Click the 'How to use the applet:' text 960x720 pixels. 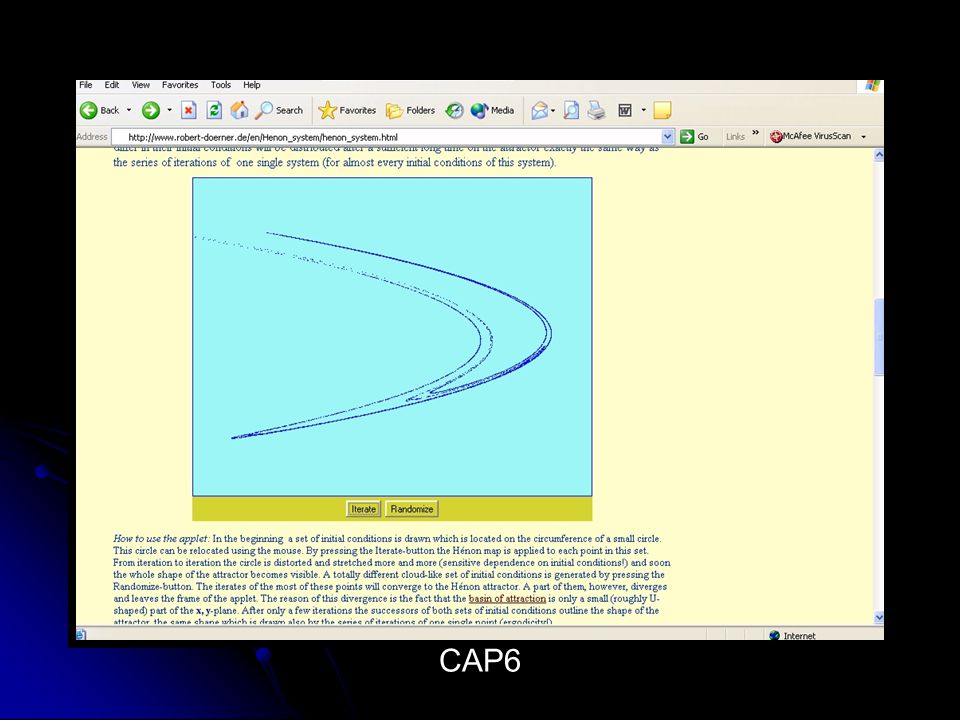162,539
